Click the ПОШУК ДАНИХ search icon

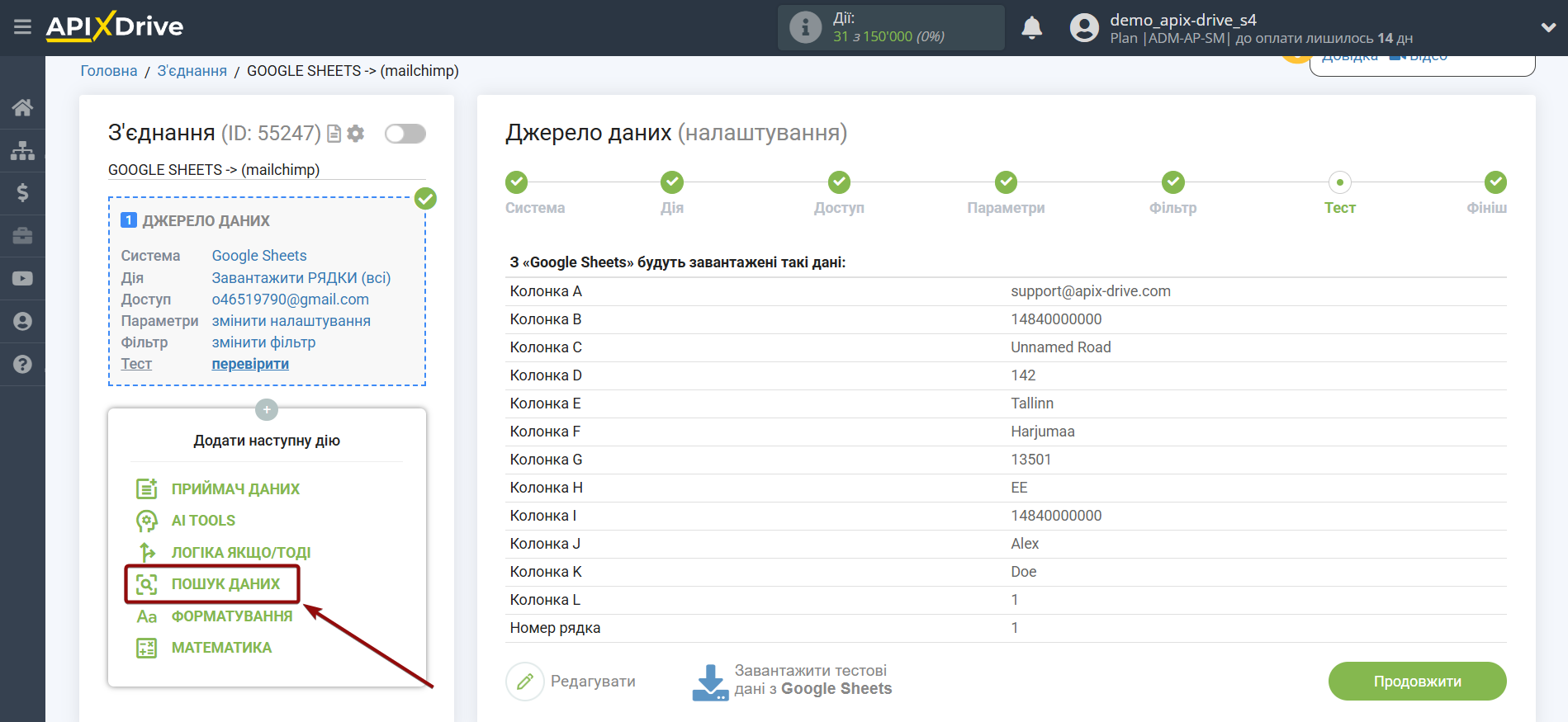147,584
